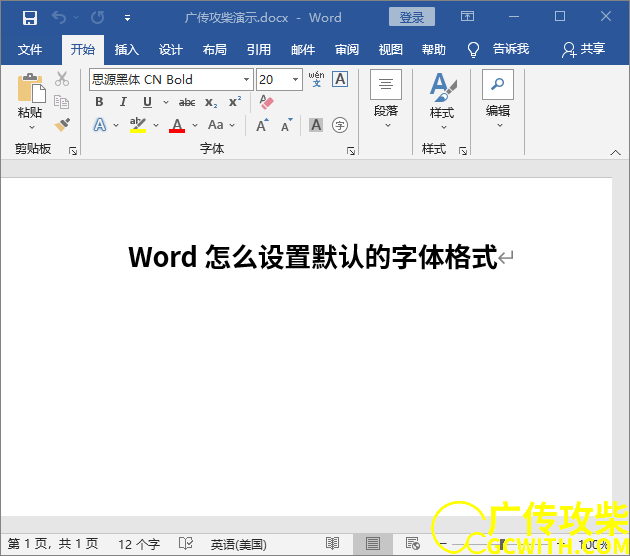Toggle subscript formatting
The height and width of the screenshot is (556, 630).
coord(211,102)
